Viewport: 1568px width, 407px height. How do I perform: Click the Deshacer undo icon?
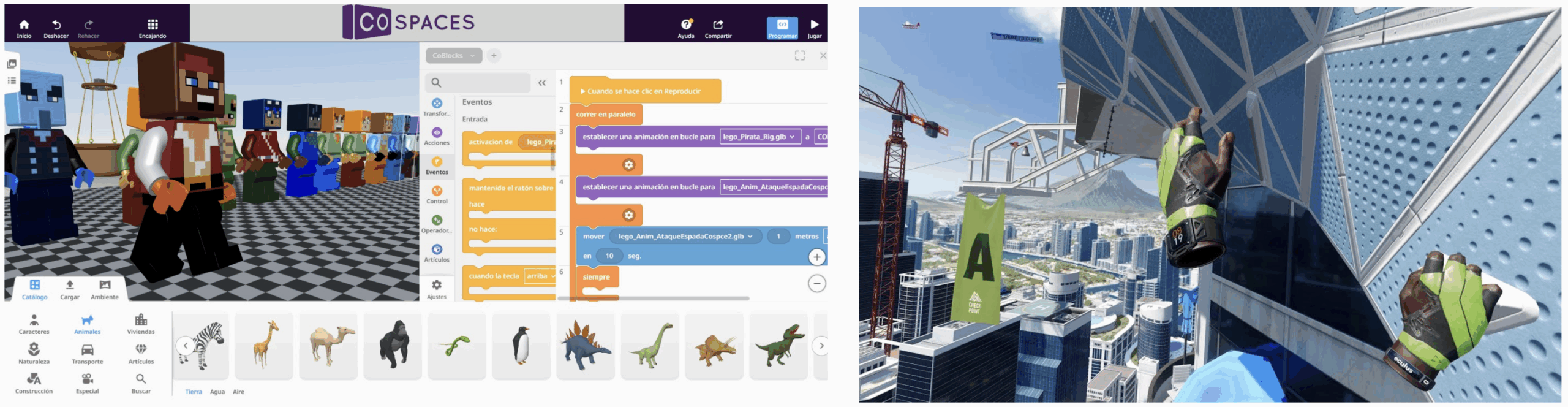click(56, 28)
